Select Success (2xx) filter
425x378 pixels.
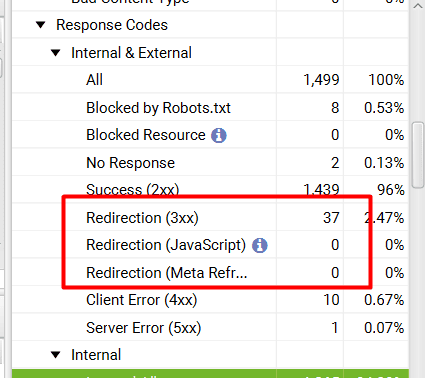tap(210, 190)
